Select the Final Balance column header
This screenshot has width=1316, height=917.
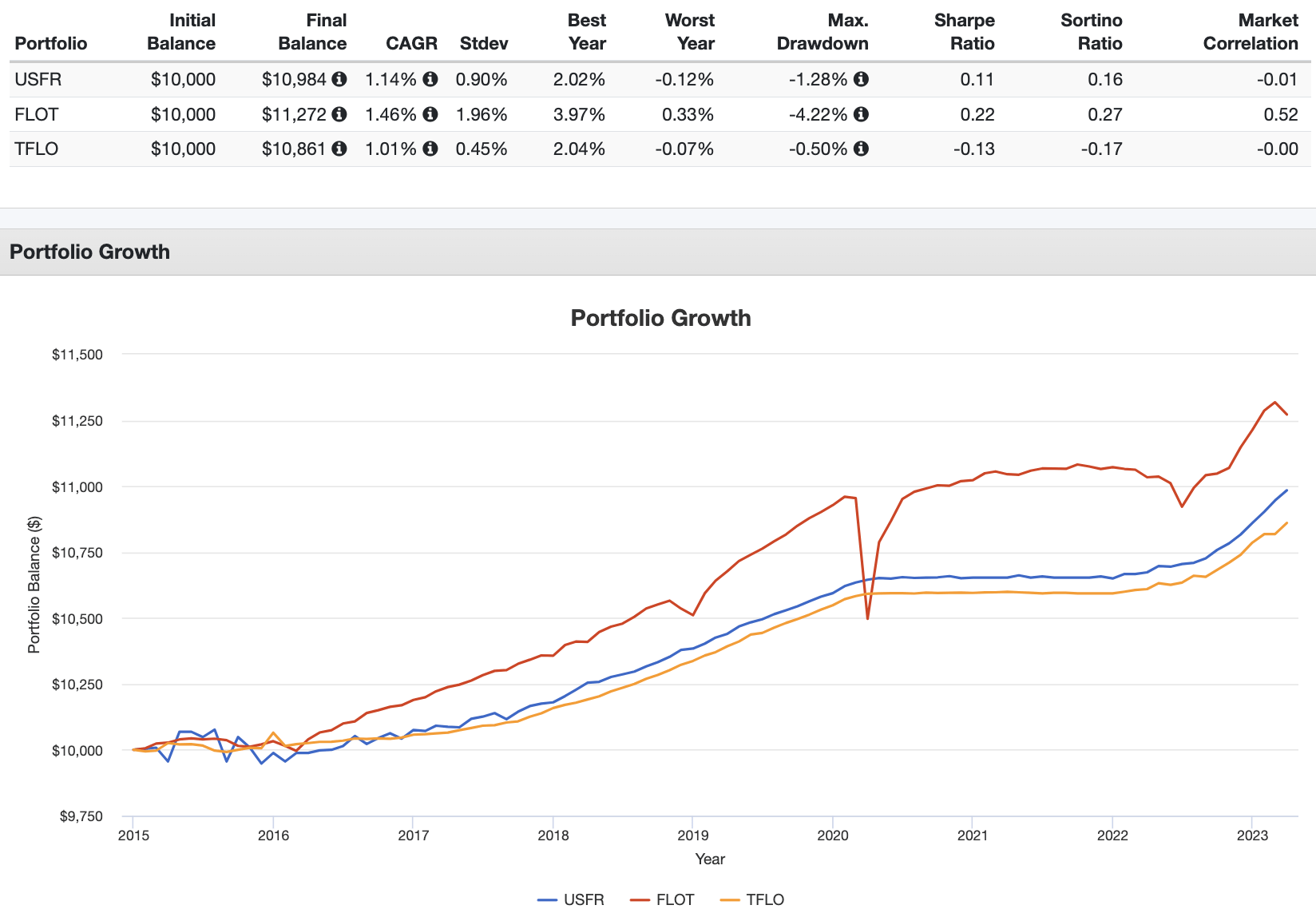coord(312,32)
